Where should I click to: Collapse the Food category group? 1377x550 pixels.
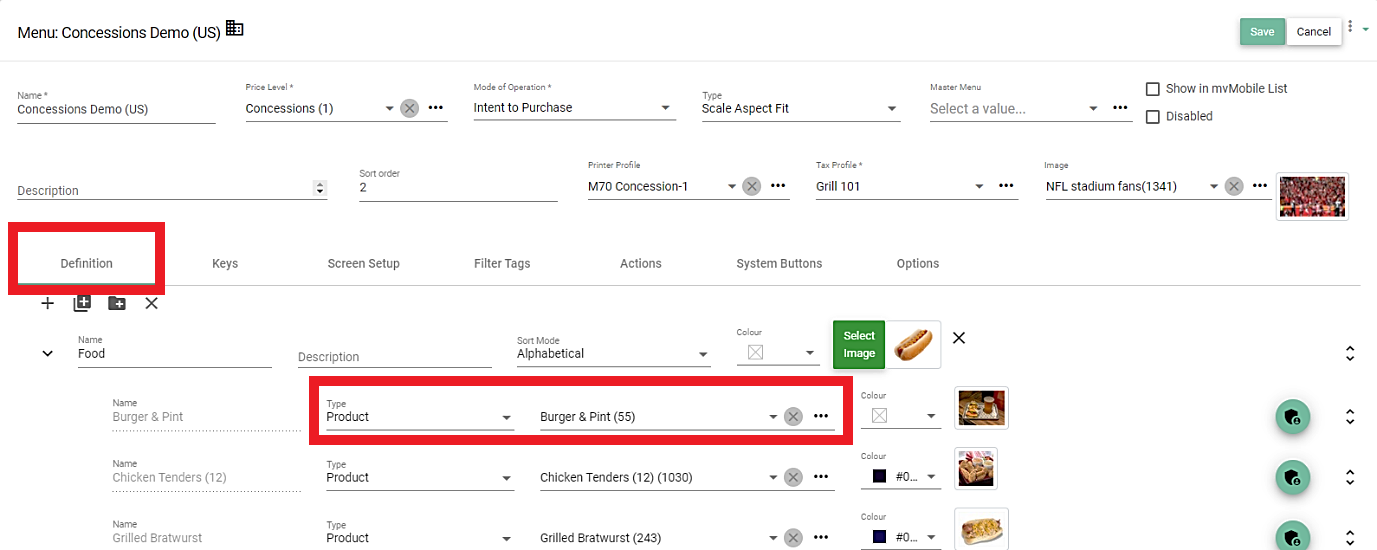47,353
